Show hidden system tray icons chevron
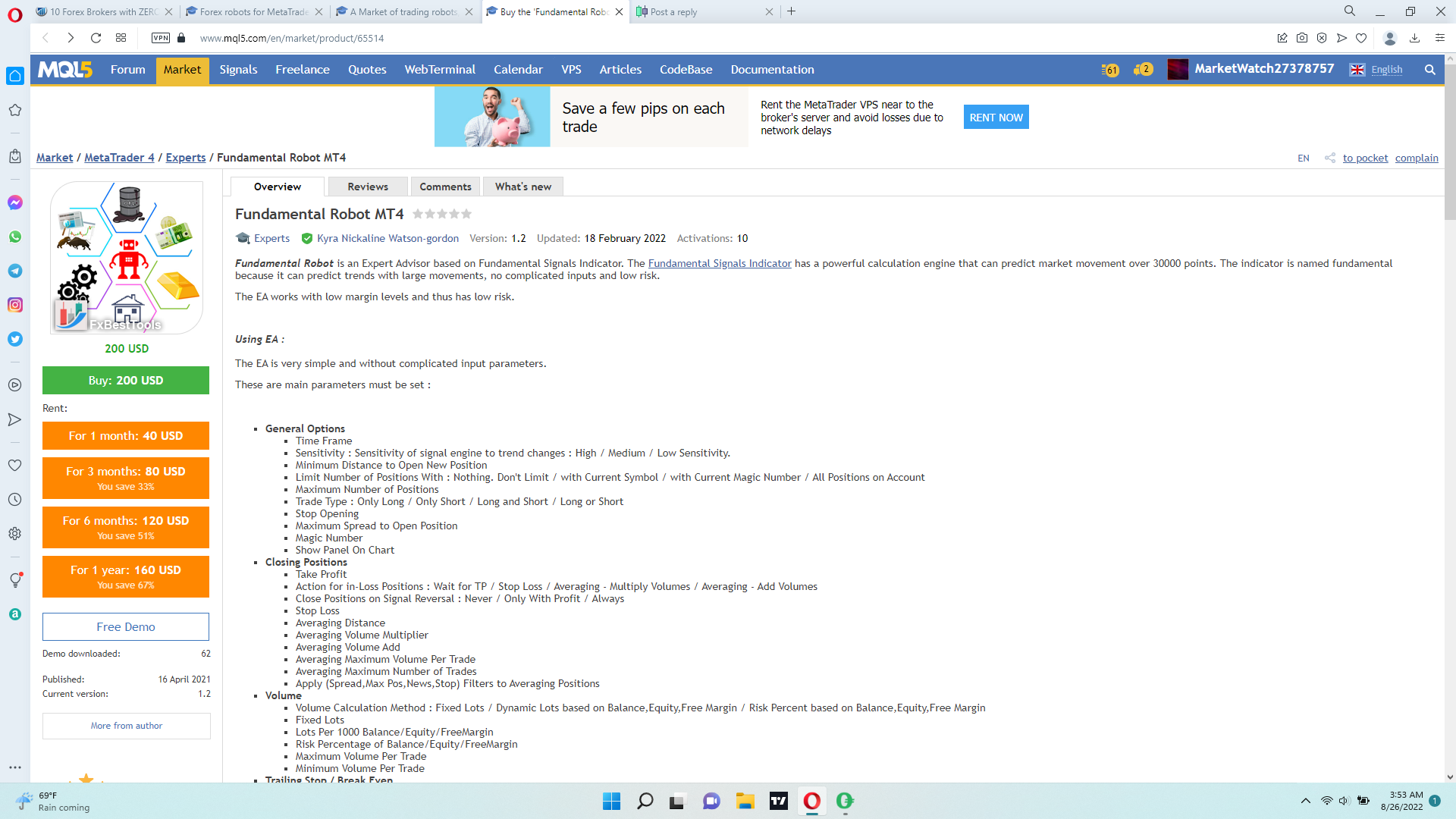This screenshot has width=1456, height=819. 1305,801
